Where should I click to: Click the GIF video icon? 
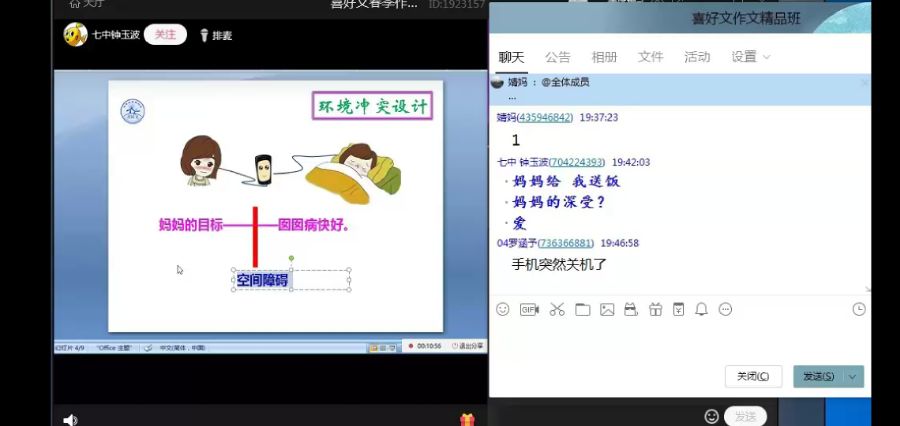point(529,310)
